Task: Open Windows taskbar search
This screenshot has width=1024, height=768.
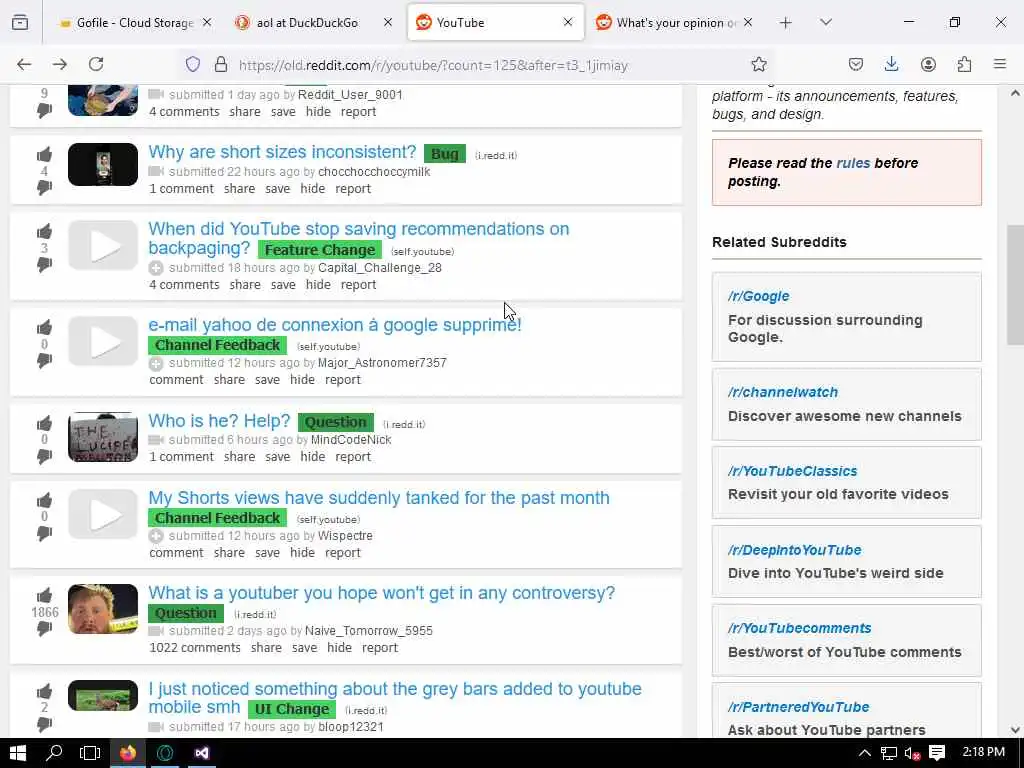Action: tap(54, 753)
